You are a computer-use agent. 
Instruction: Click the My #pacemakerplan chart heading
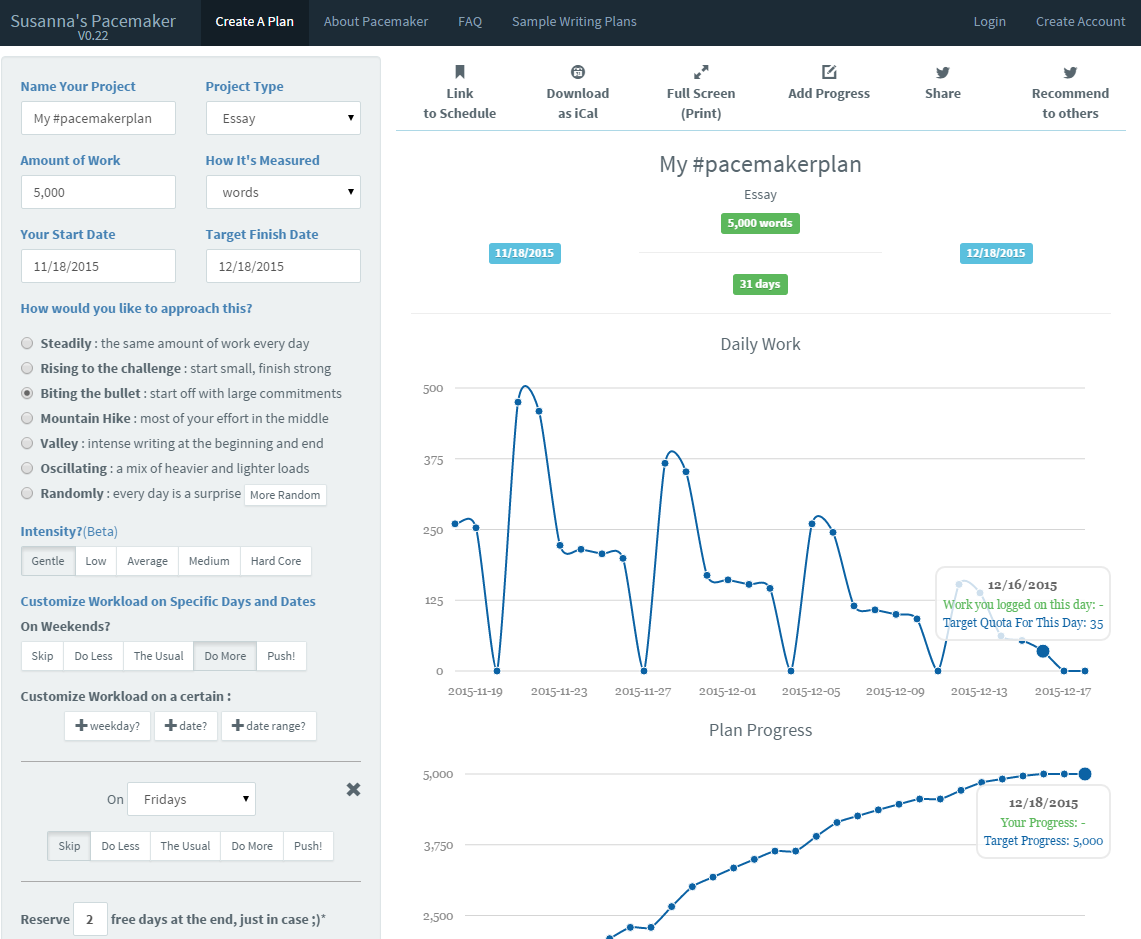point(760,165)
